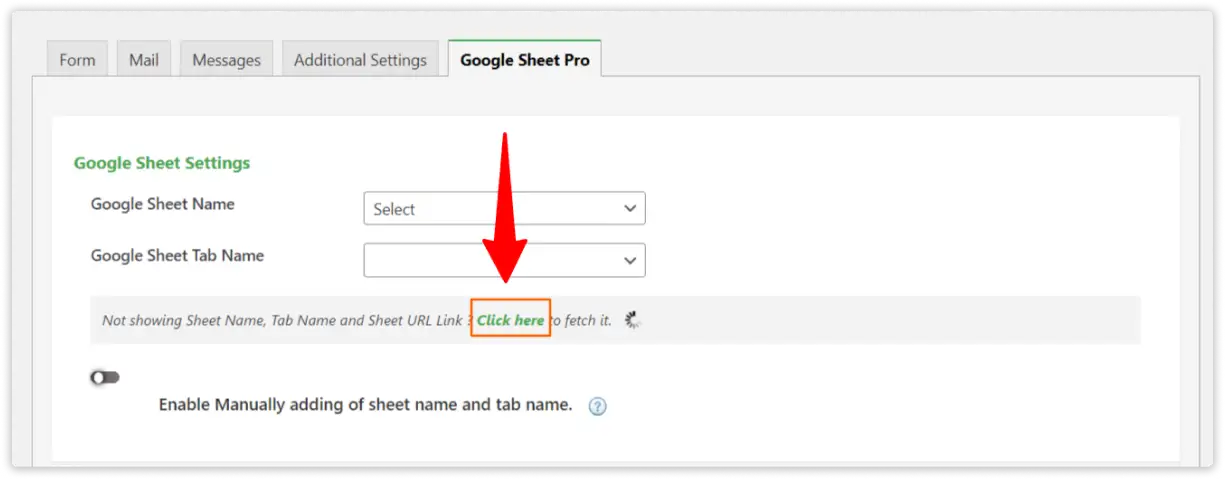This screenshot has height=480, width=1225.
Task: Go to the Messages tab
Action: (226, 60)
